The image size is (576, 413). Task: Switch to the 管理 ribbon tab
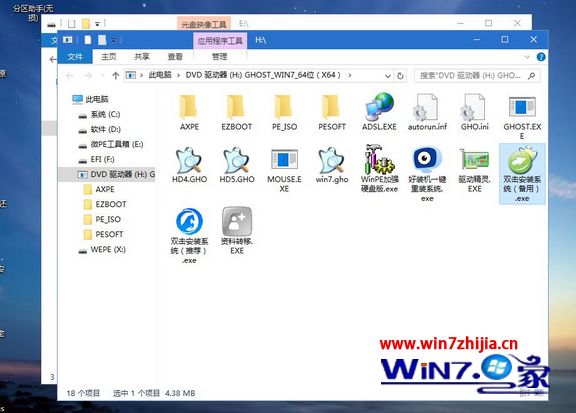coord(219,57)
